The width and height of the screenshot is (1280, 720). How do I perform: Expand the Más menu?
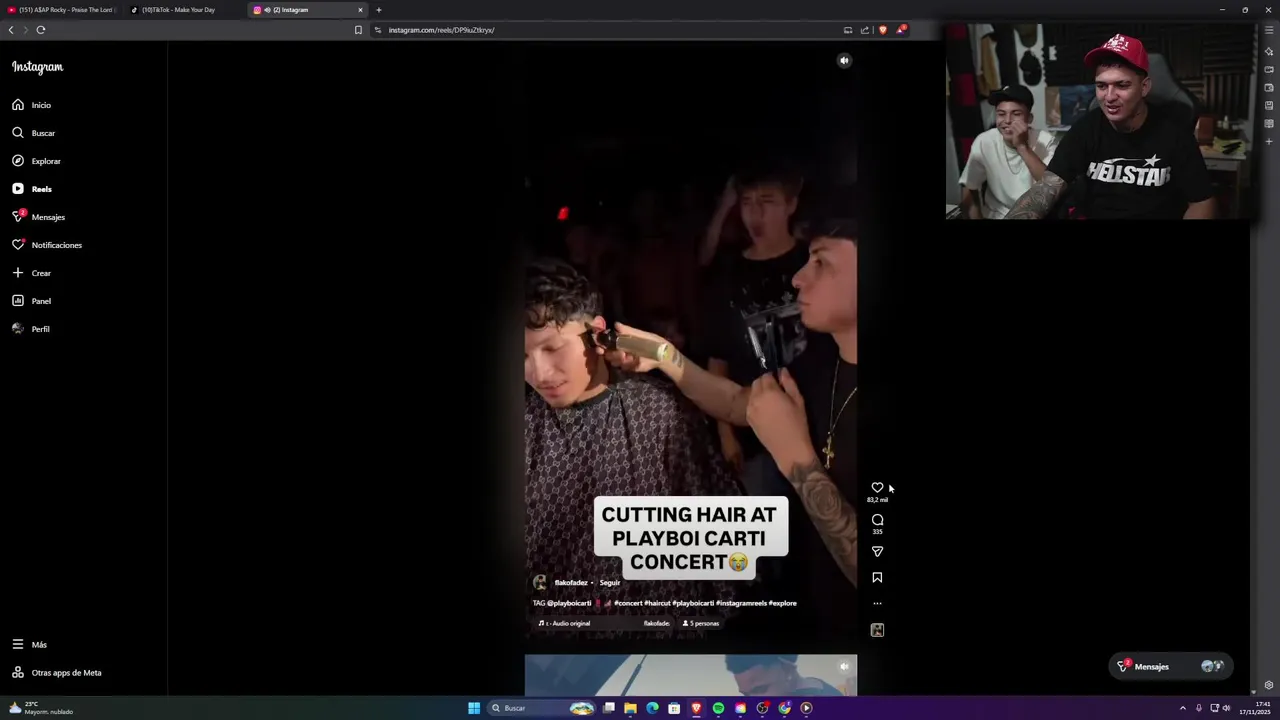30,645
